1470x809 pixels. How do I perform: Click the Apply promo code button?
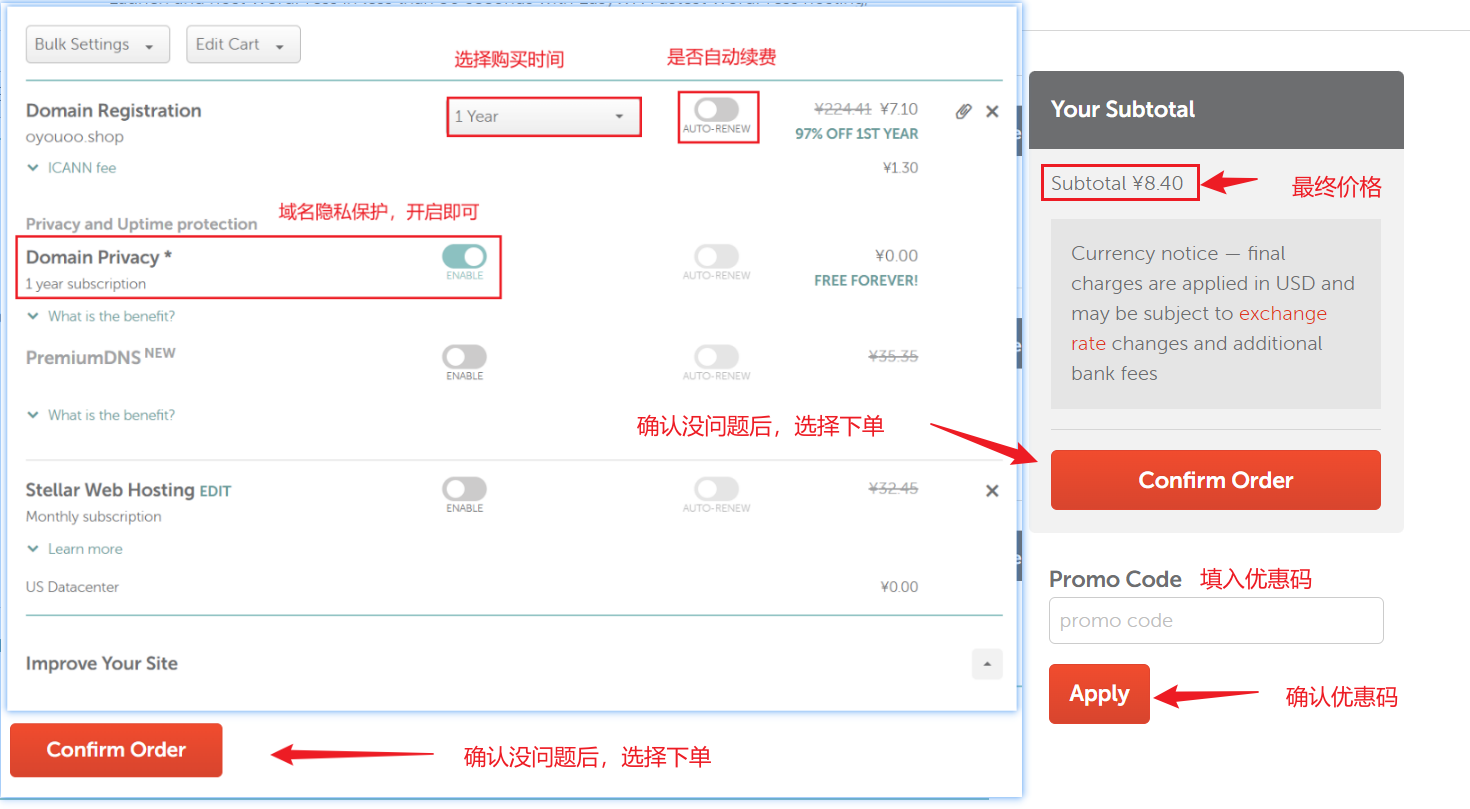tap(1099, 694)
